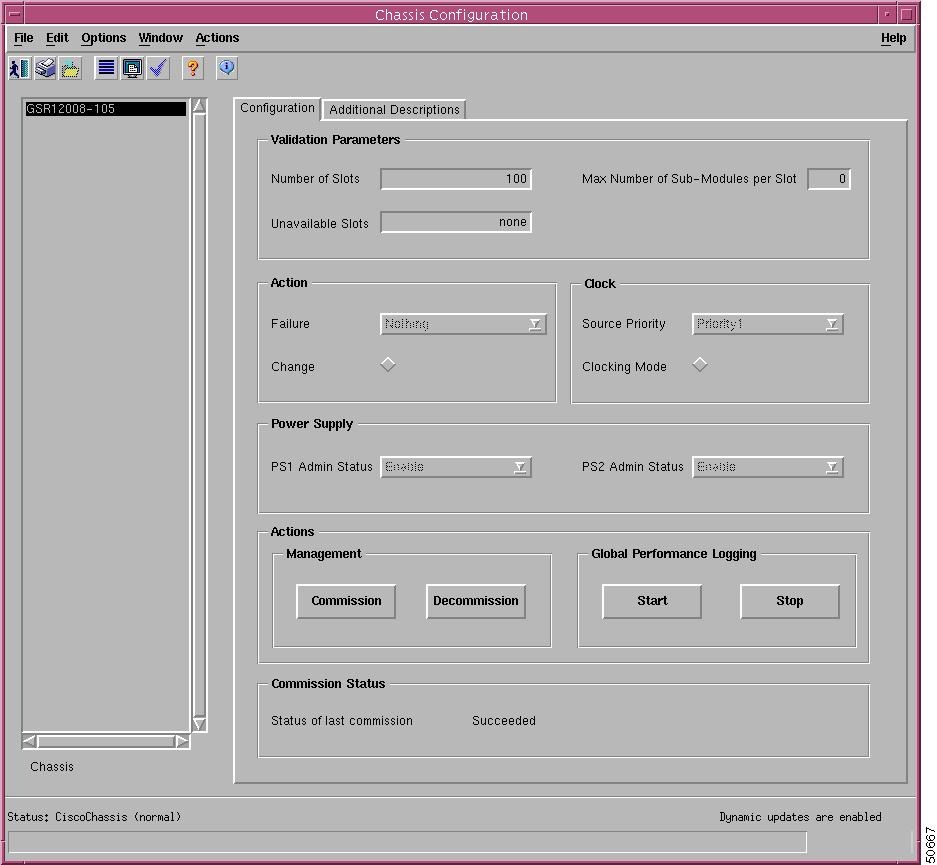
Task: Click the Chassis label under the list
Action: pyautogui.click(x=52, y=767)
